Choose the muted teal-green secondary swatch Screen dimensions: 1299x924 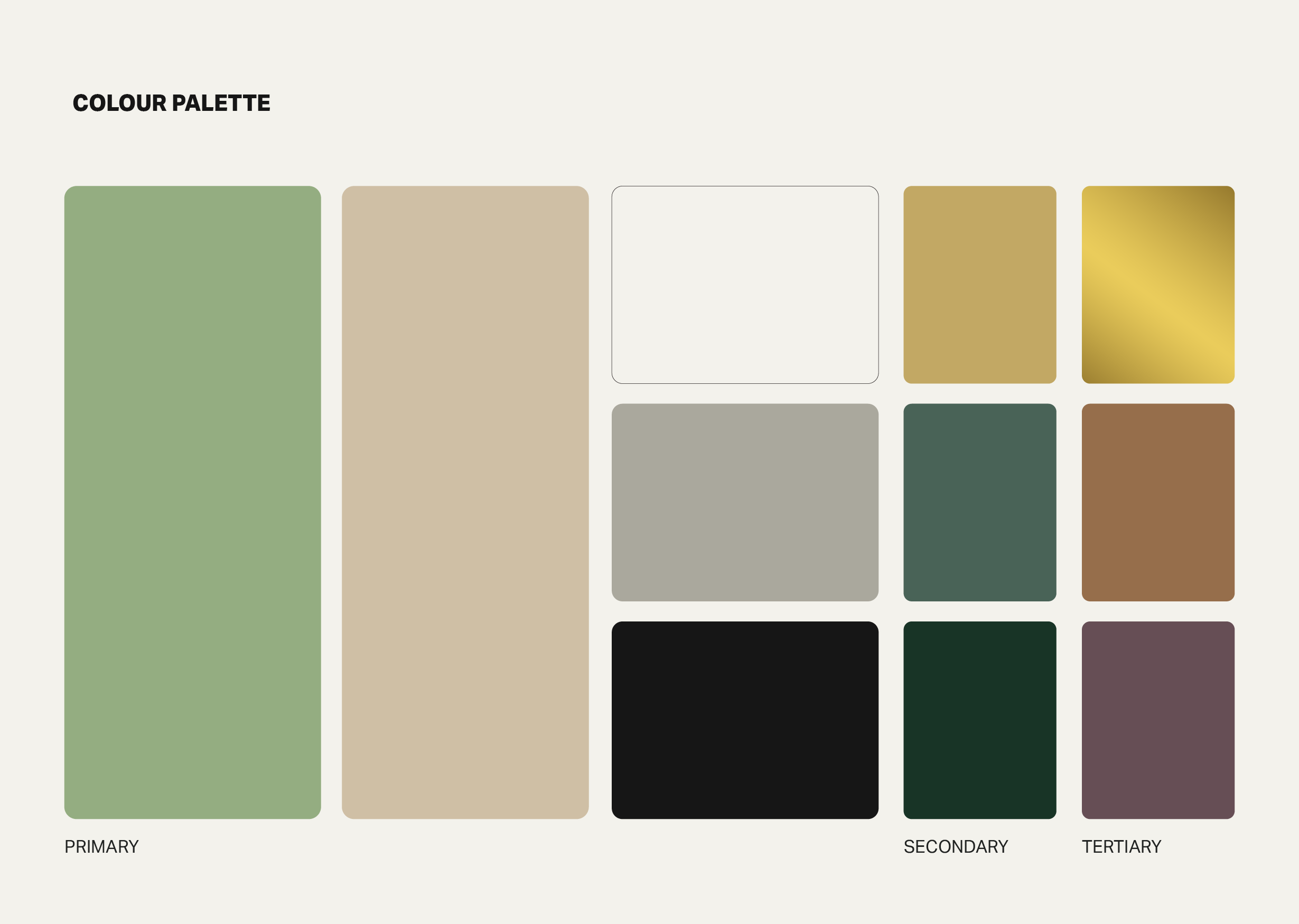979,503
